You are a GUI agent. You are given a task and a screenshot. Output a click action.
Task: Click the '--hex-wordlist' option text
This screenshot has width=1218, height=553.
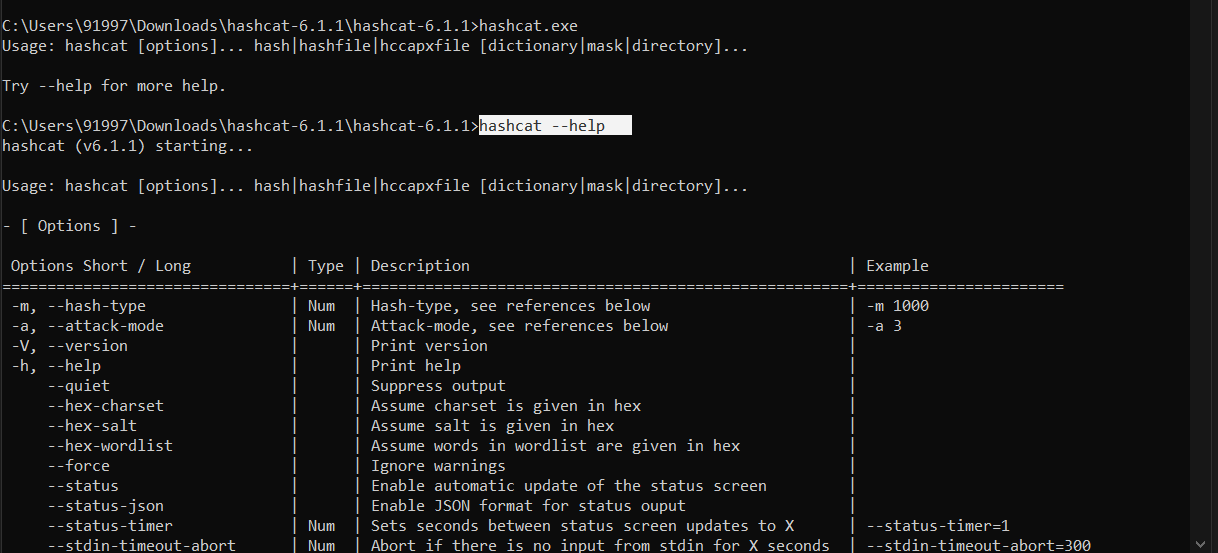pyautogui.click(x=110, y=446)
